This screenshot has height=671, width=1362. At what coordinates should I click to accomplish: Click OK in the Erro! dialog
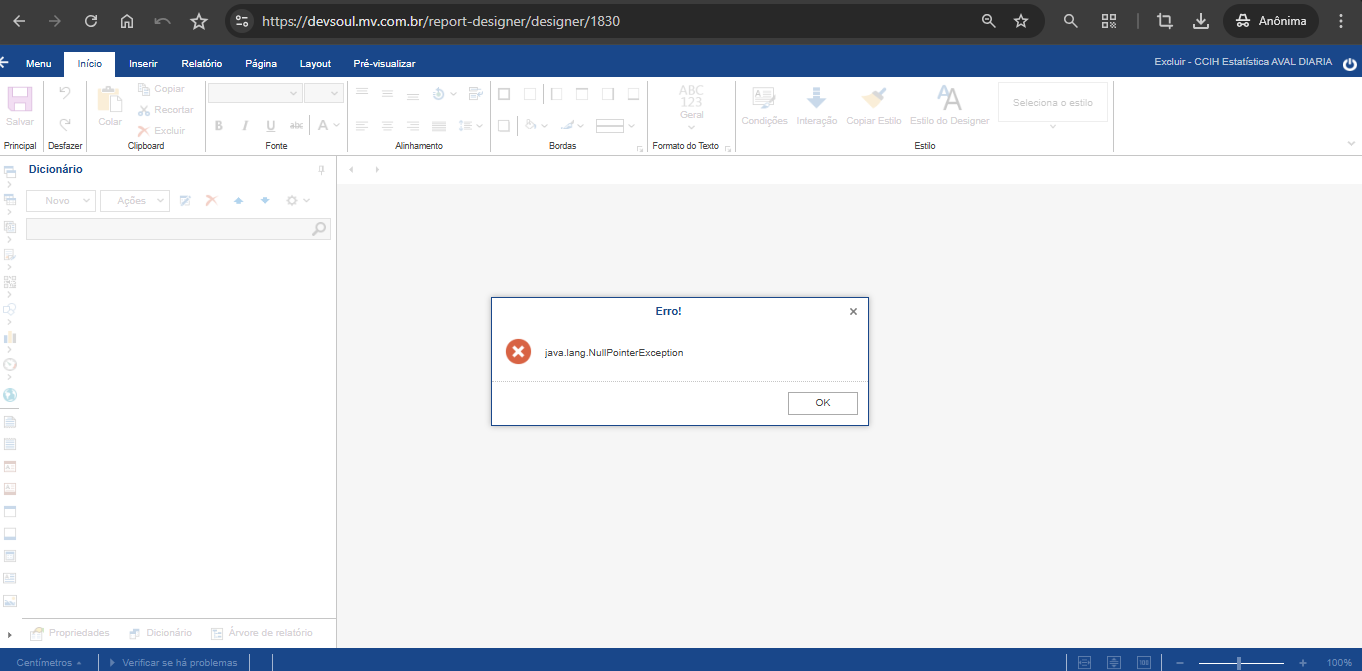822,403
